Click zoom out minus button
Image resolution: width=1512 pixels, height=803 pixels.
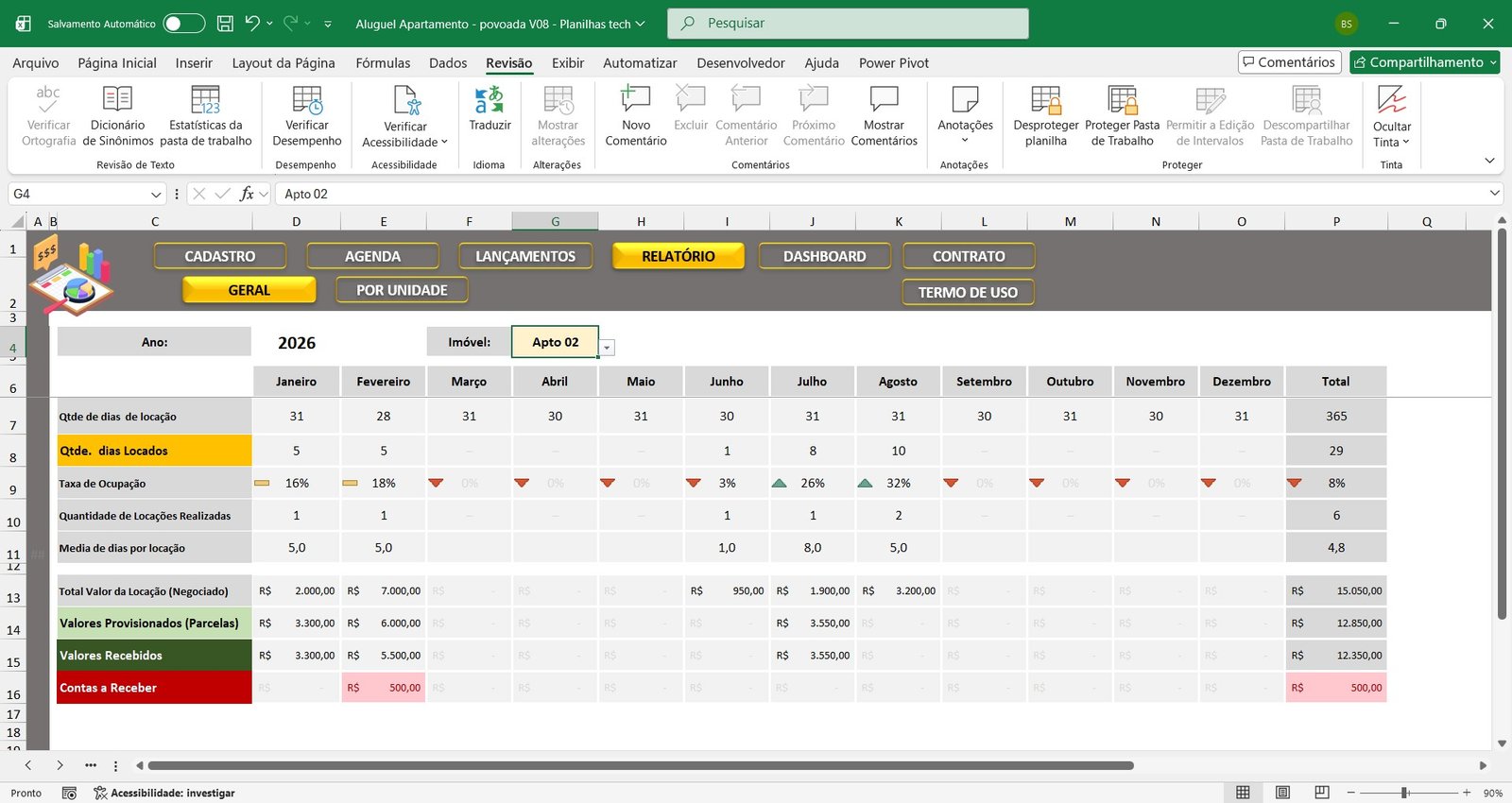click(x=1351, y=793)
